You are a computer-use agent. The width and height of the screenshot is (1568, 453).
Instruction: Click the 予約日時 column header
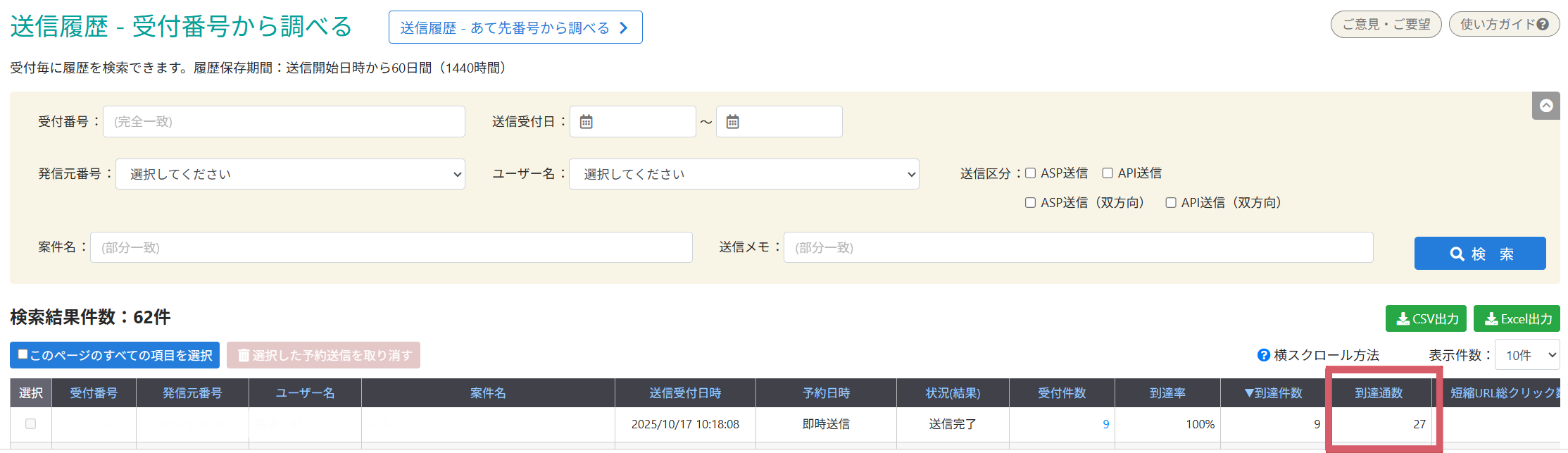click(826, 393)
